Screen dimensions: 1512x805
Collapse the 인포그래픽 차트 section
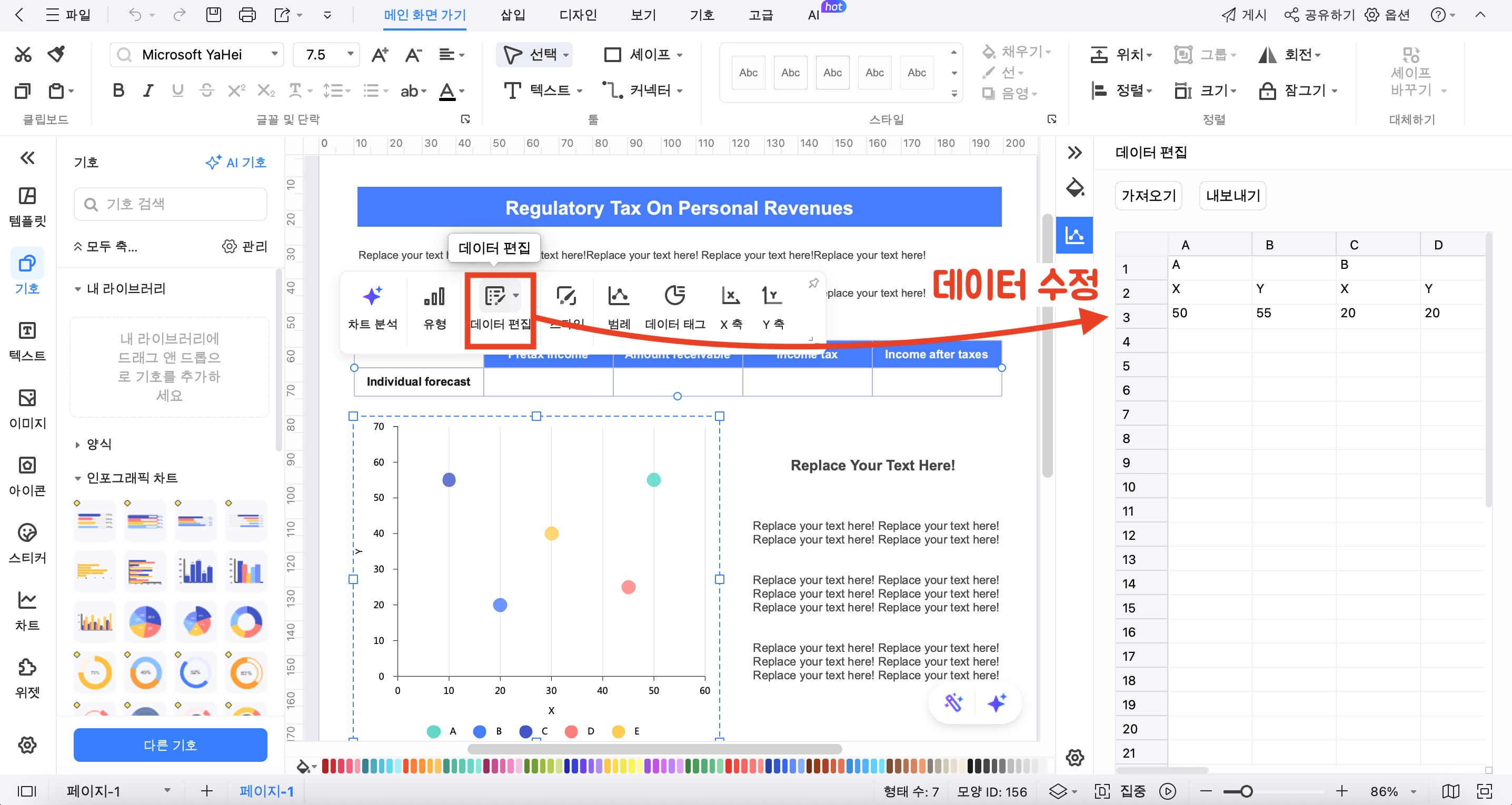pos(77,478)
